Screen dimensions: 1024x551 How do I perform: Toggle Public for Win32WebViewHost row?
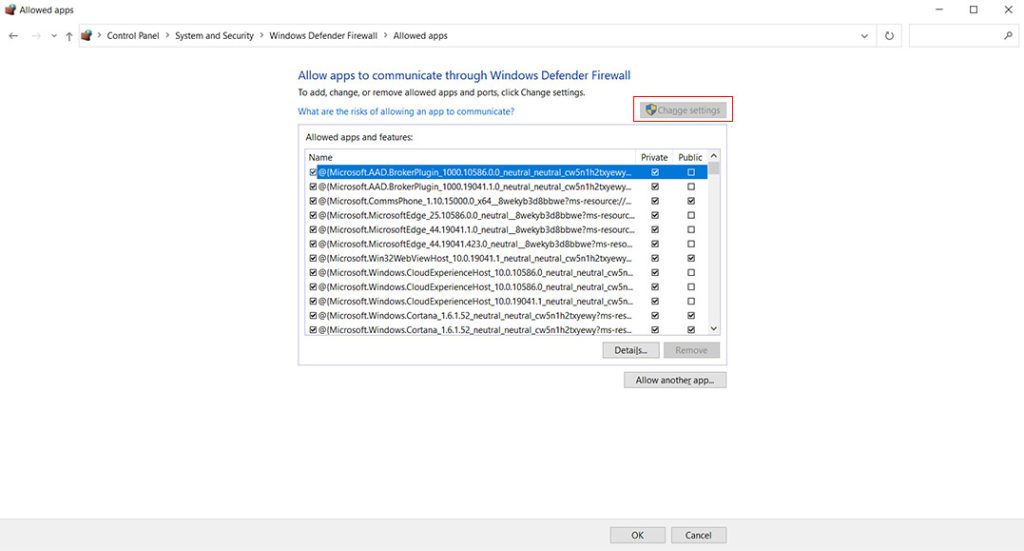click(691, 259)
